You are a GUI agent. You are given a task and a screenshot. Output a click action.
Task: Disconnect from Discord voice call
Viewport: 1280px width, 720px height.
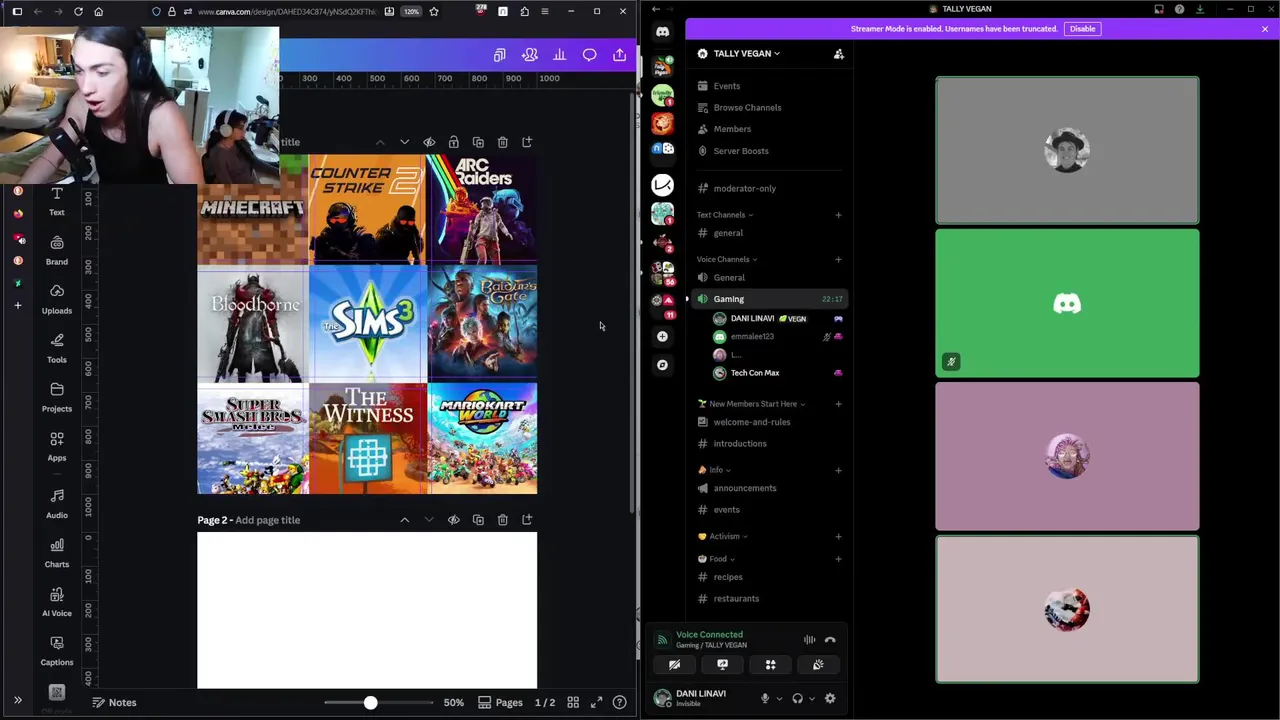coord(830,640)
